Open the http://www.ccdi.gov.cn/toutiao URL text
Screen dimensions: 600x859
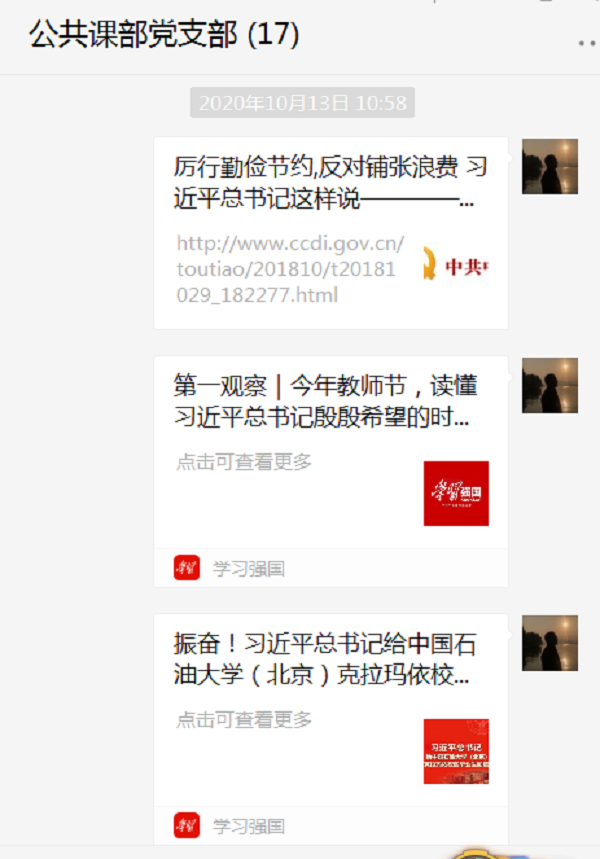290,269
